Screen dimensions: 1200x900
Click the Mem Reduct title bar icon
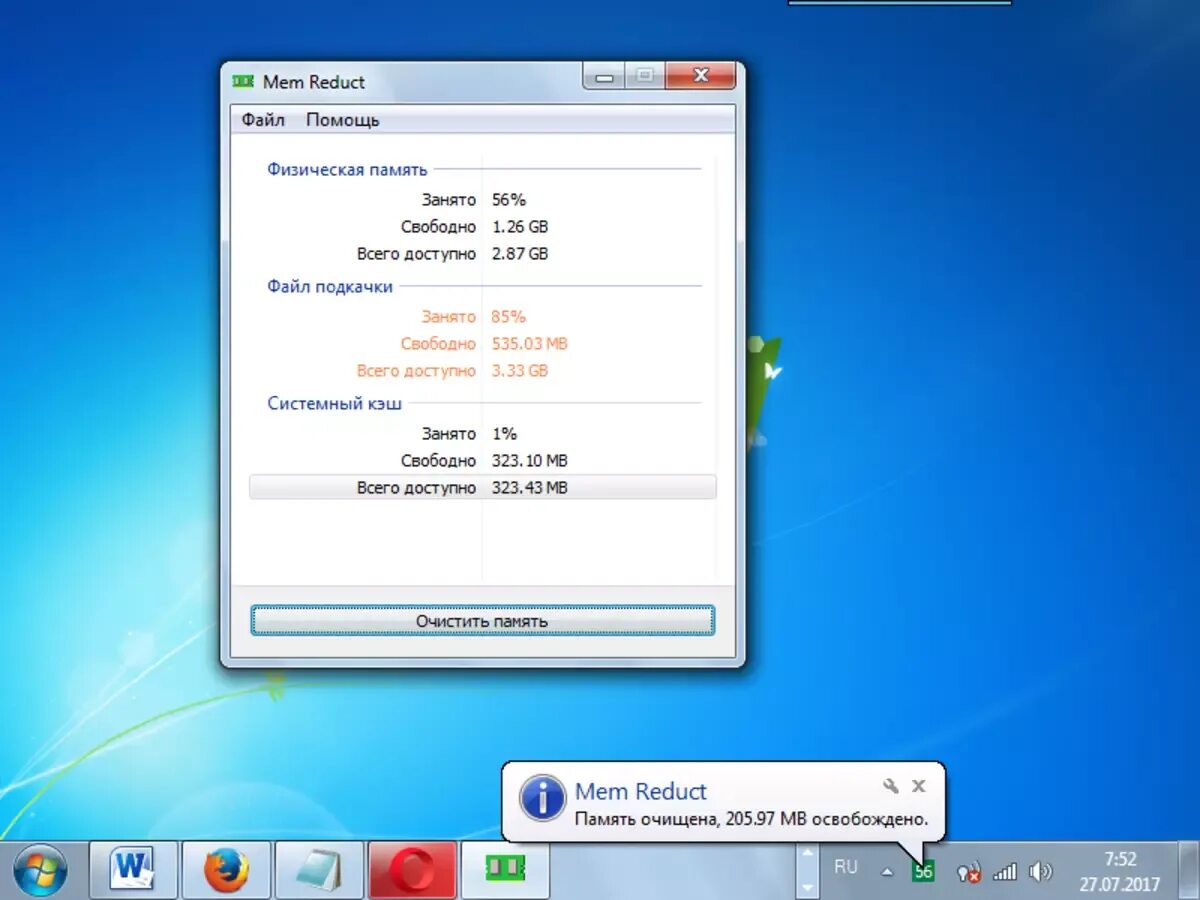243,81
